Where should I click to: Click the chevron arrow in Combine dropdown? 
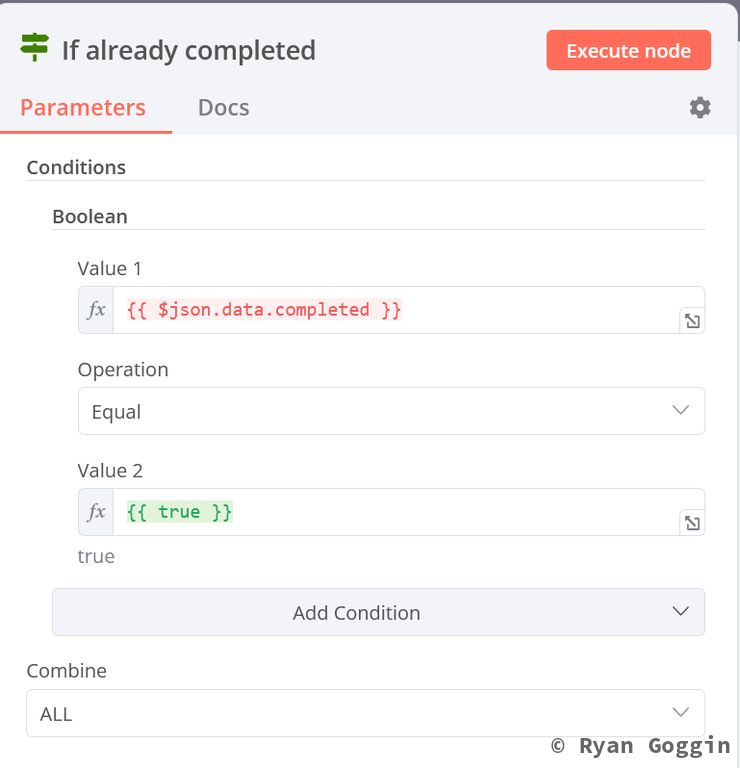tap(681, 713)
